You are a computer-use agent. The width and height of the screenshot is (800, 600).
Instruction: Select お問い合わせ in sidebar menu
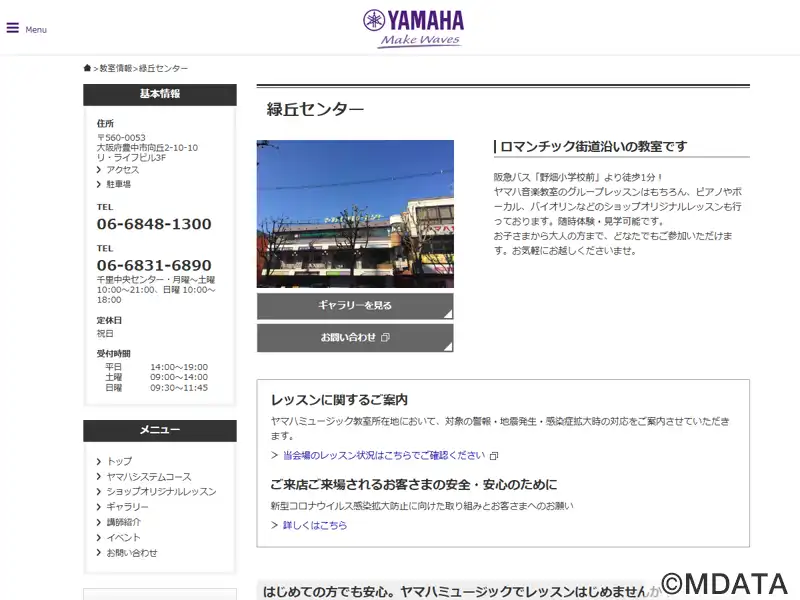tap(132, 553)
